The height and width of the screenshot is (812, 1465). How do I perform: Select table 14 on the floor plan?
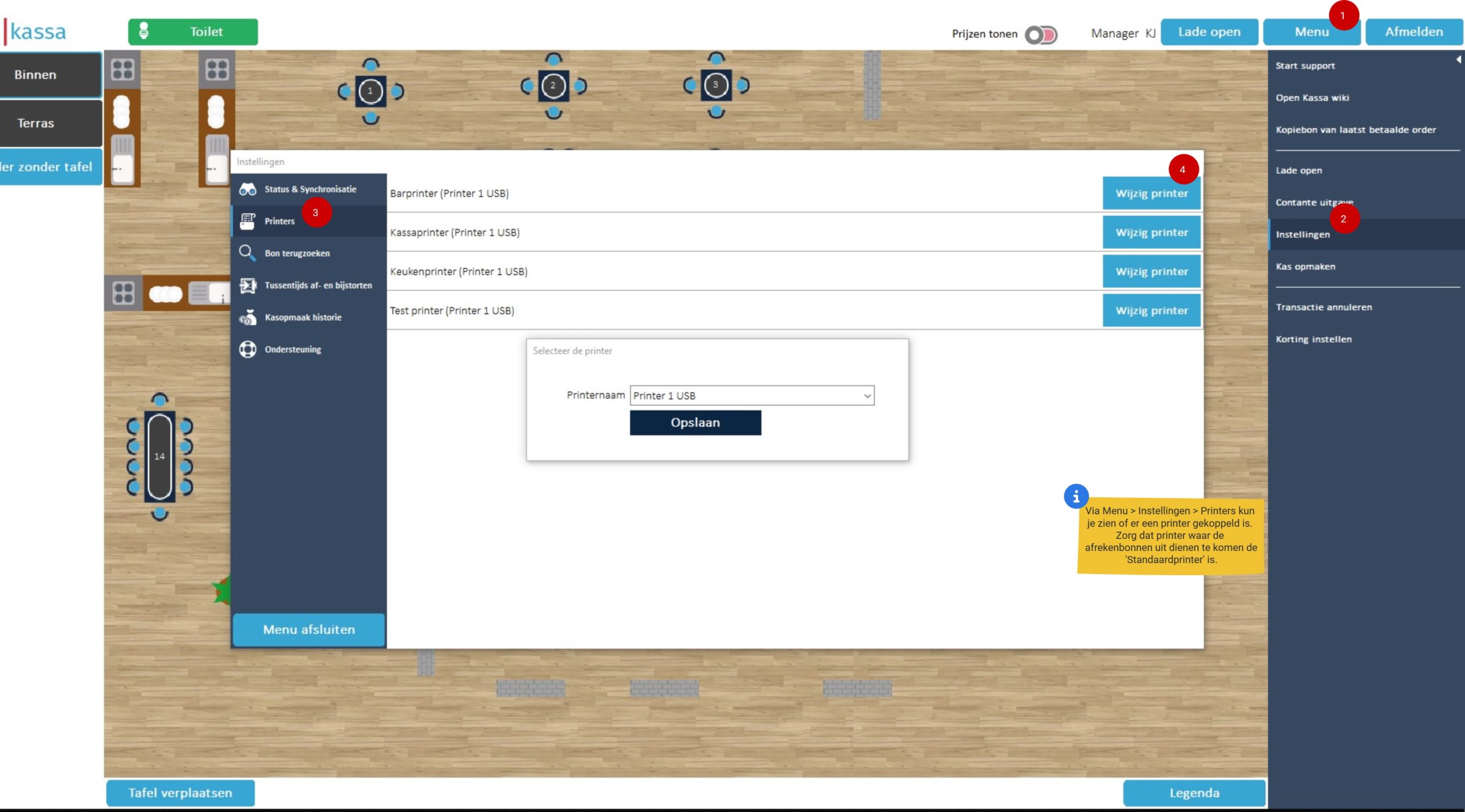[x=159, y=456]
